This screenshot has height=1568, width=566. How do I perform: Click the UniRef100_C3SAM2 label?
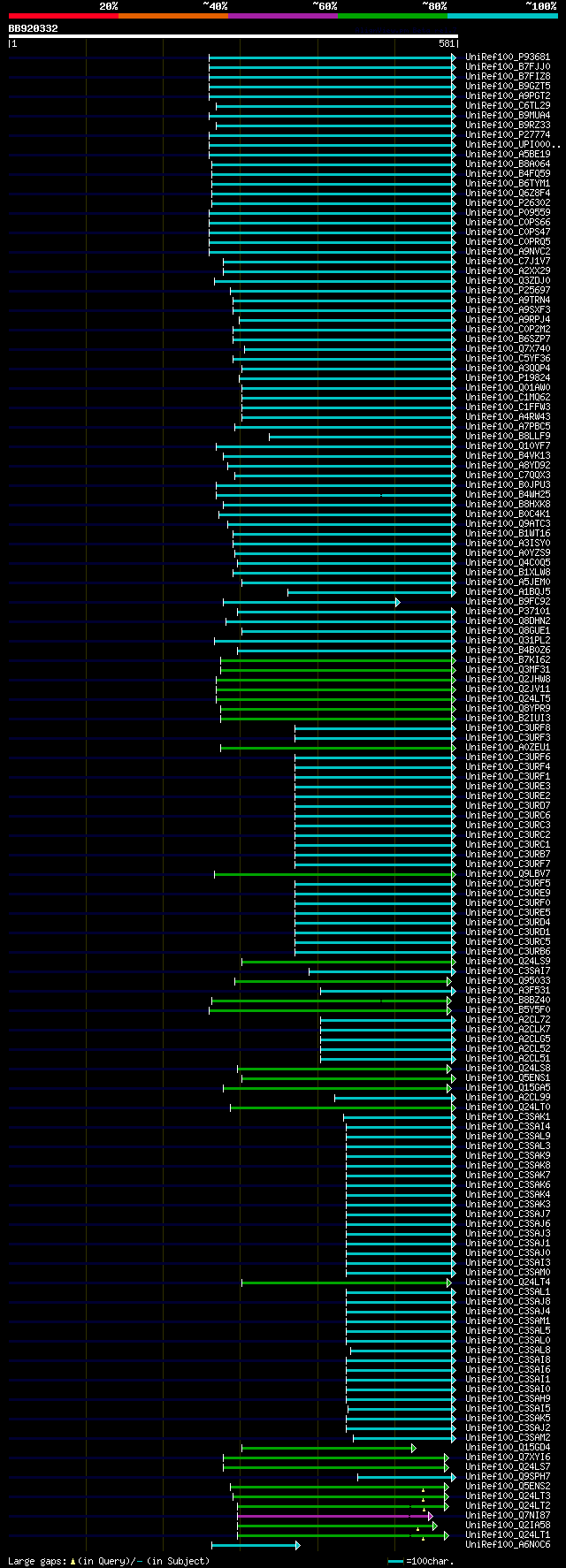508,1438
